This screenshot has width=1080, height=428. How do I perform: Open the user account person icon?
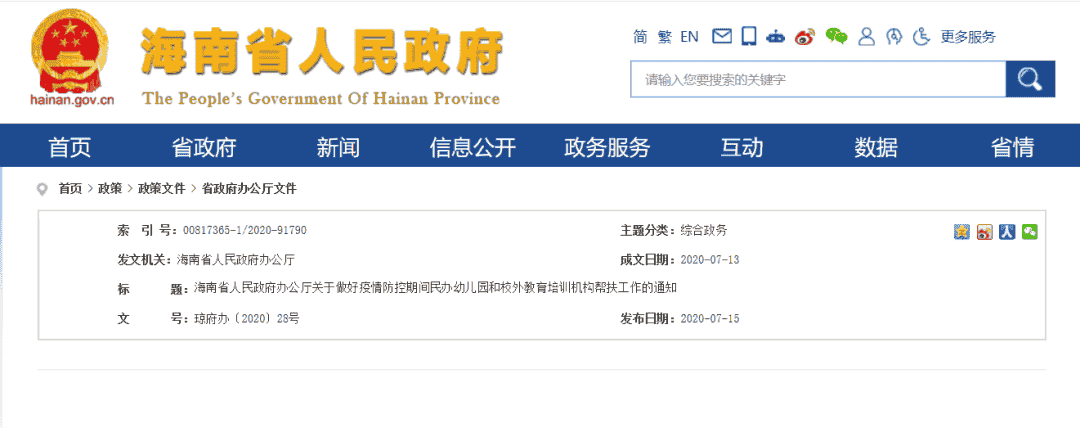866,37
